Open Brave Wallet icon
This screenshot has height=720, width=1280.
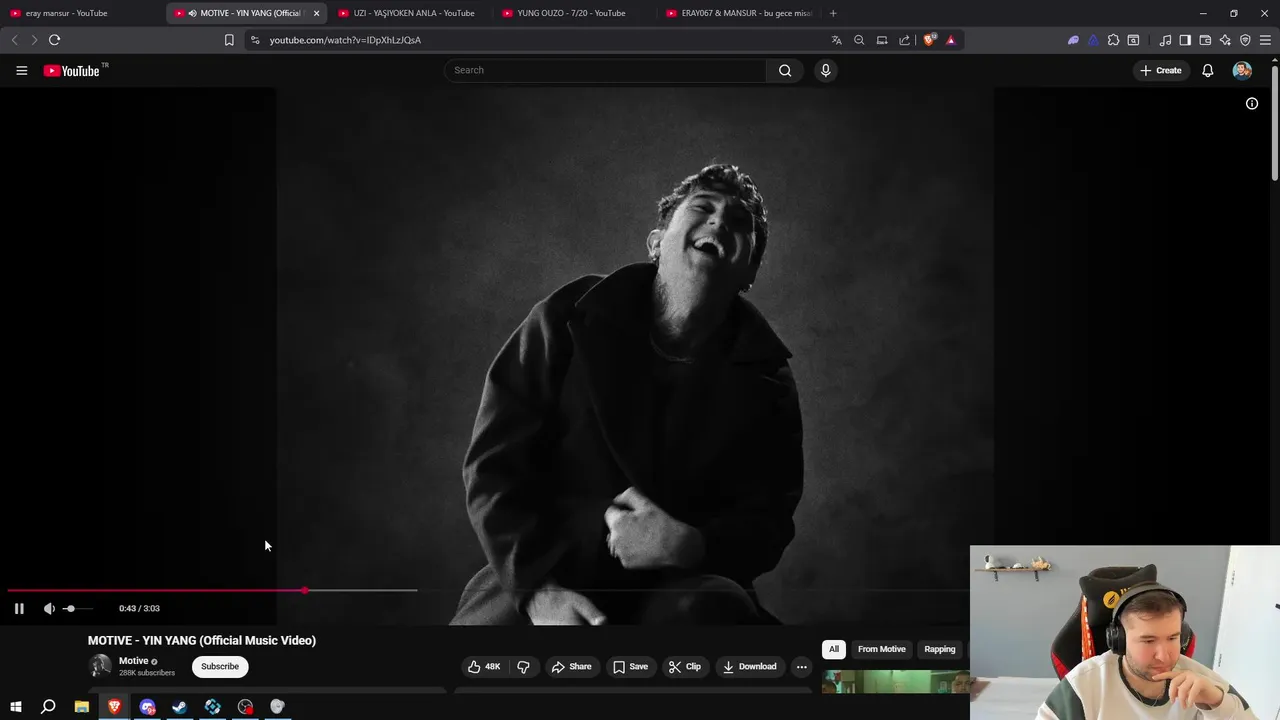(1205, 40)
